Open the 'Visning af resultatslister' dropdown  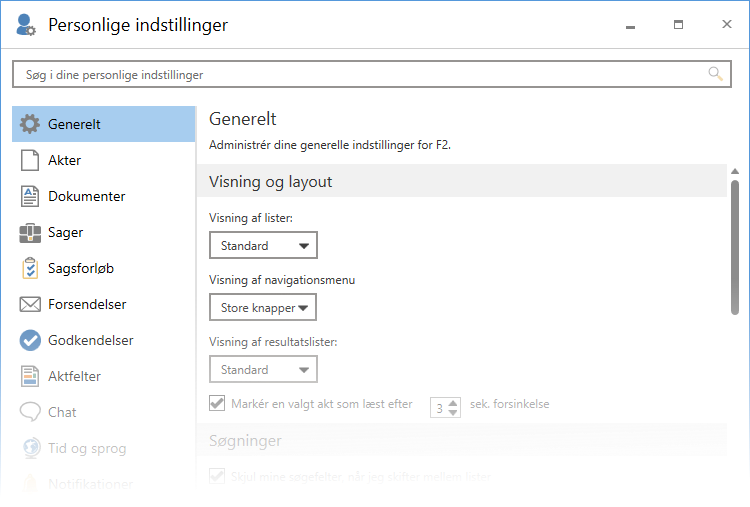click(263, 369)
